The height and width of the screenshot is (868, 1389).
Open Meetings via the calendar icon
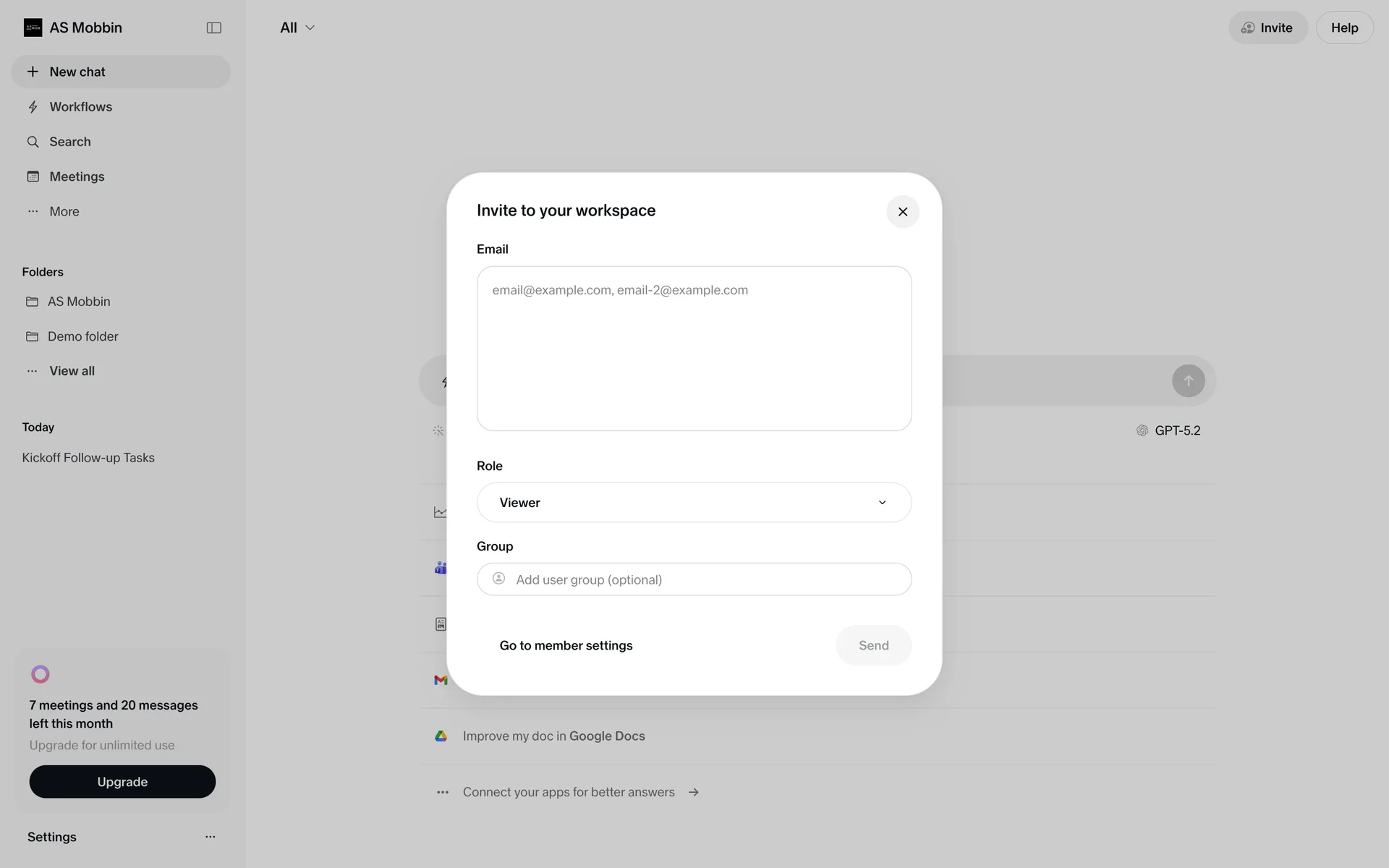[33, 176]
